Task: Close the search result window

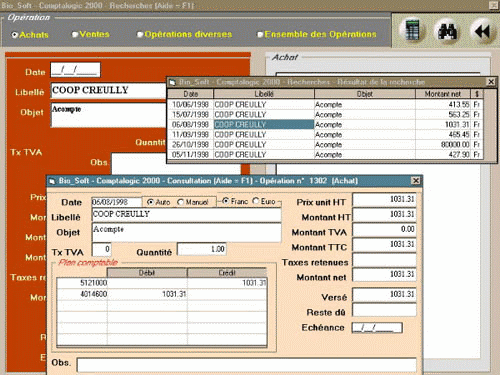Action: [x=491, y=82]
